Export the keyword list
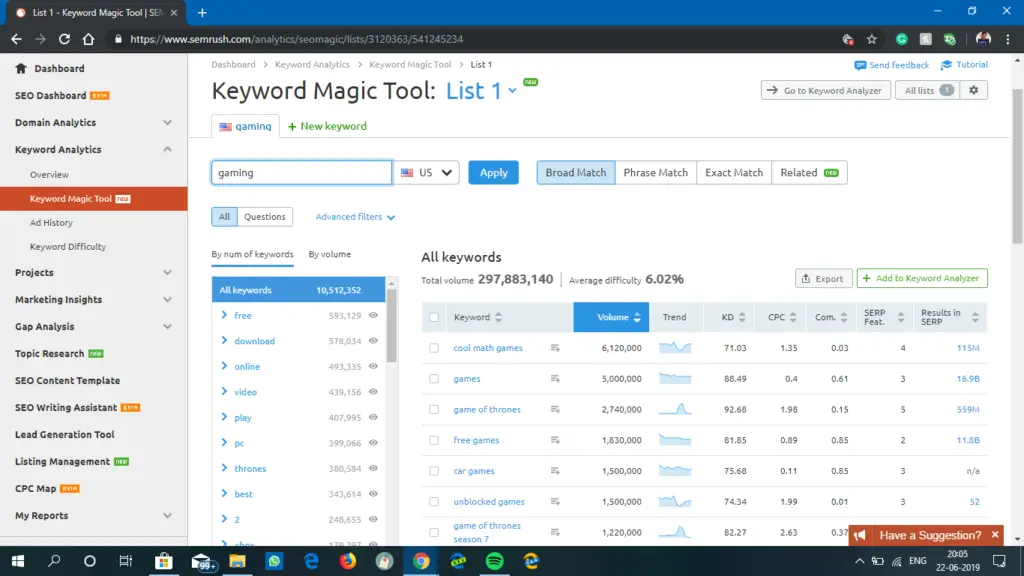 tap(824, 278)
